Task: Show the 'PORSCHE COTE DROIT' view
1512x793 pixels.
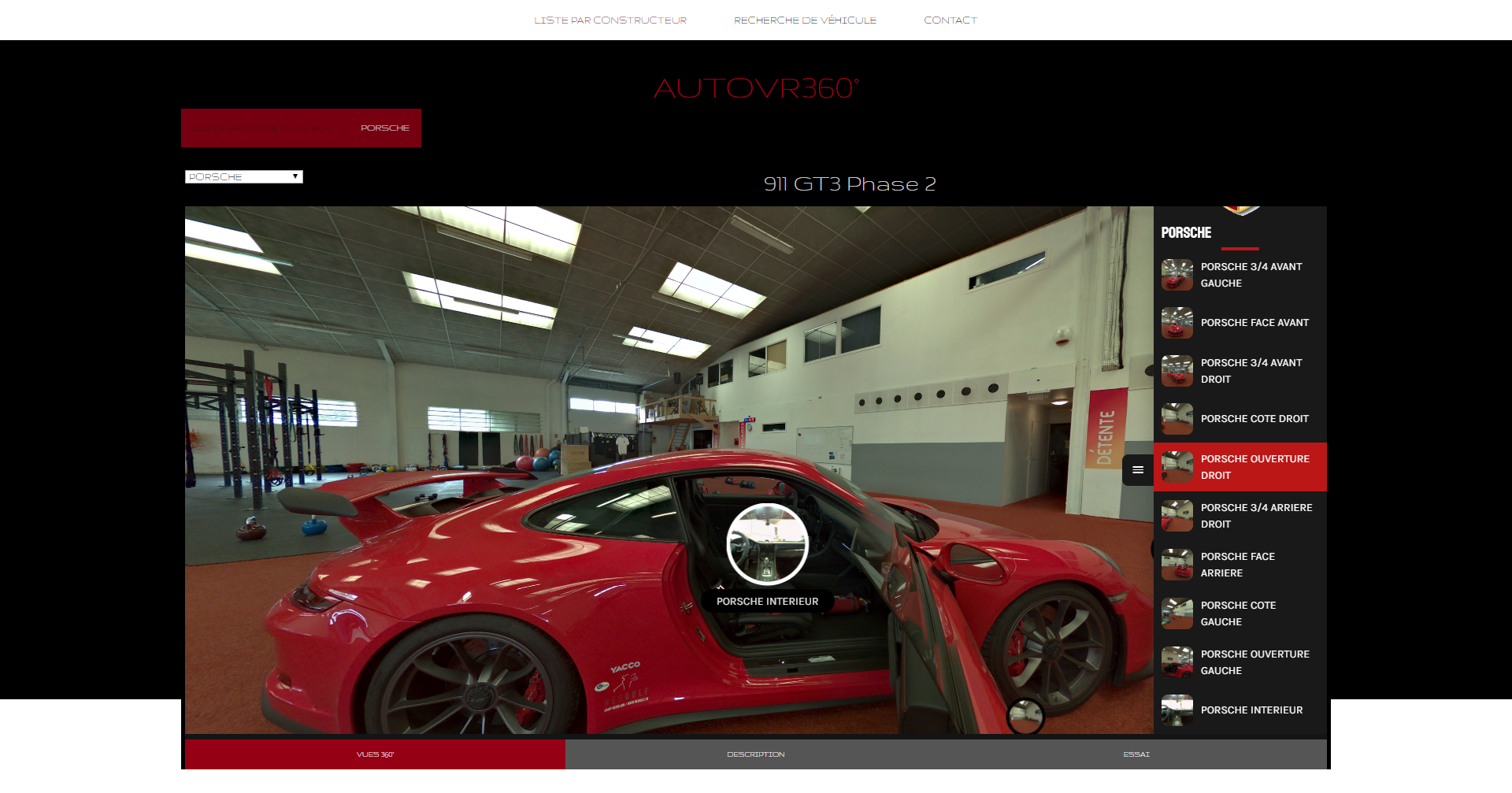Action: coord(1240,419)
